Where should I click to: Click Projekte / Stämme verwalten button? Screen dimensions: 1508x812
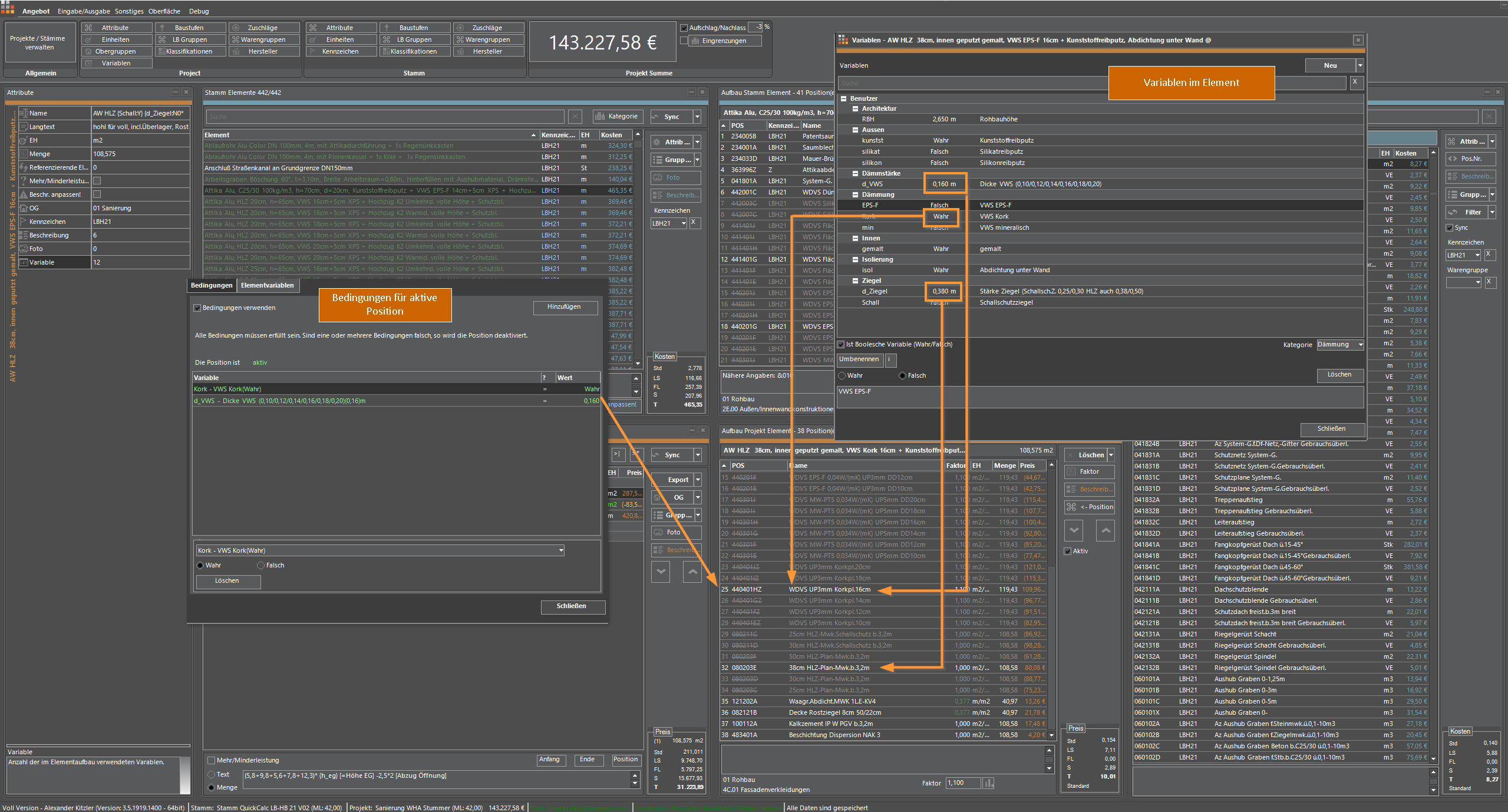[x=39, y=42]
